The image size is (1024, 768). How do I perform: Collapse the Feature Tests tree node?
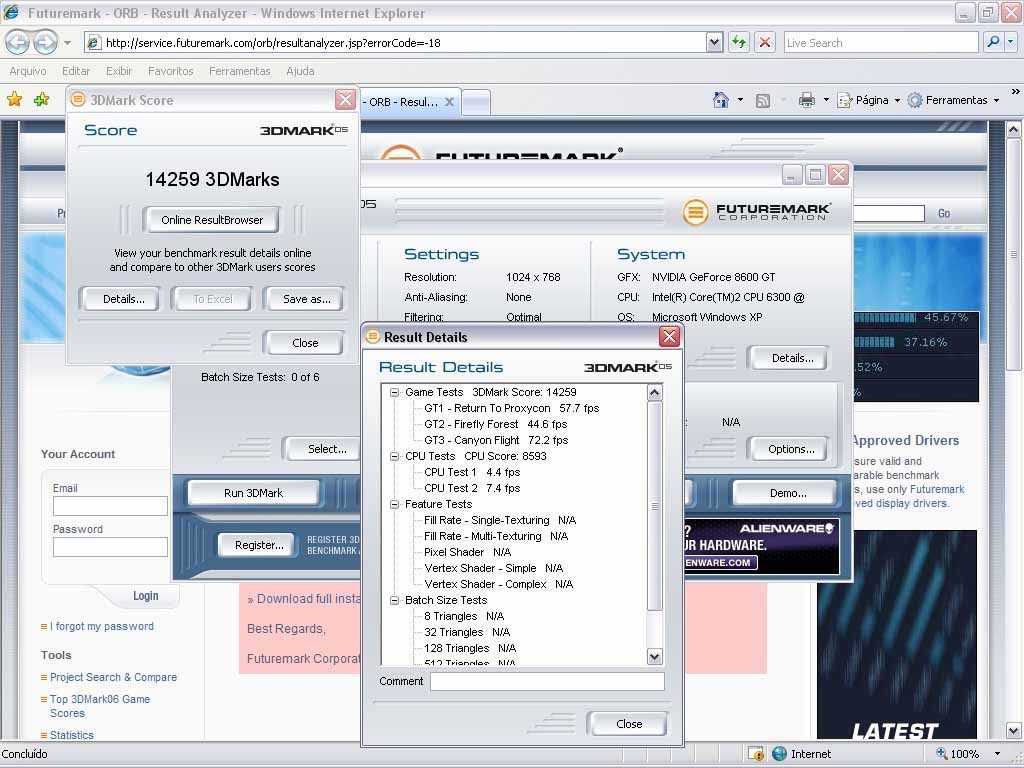pos(394,504)
